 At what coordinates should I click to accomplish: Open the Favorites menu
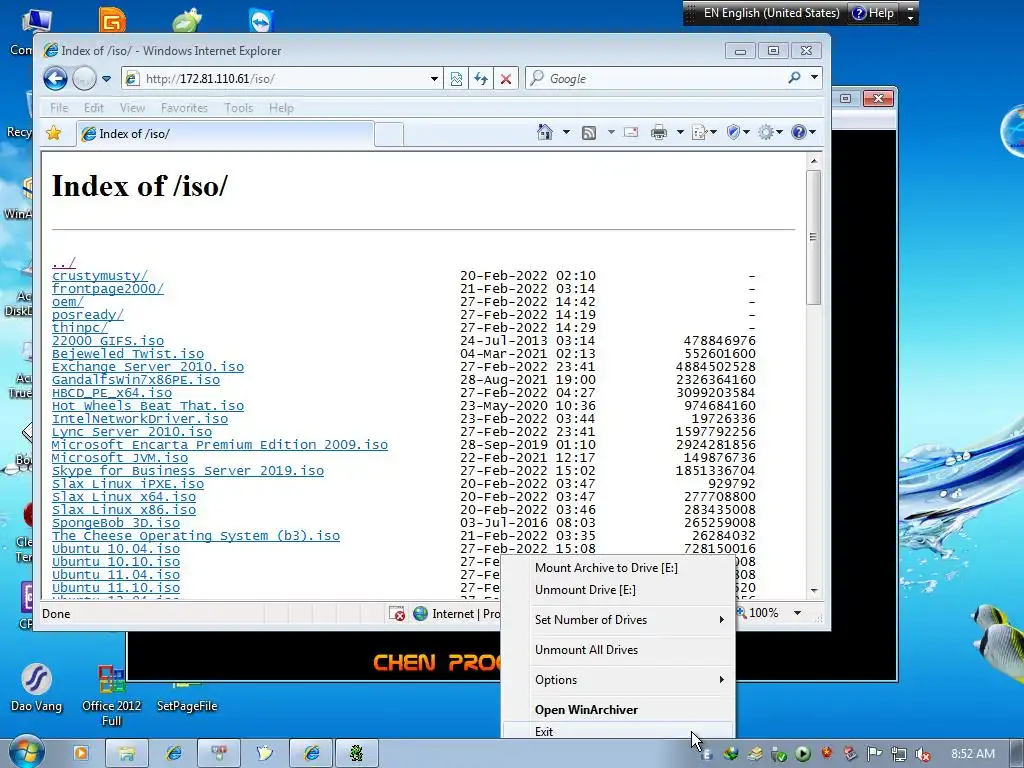[x=184, y=108]
